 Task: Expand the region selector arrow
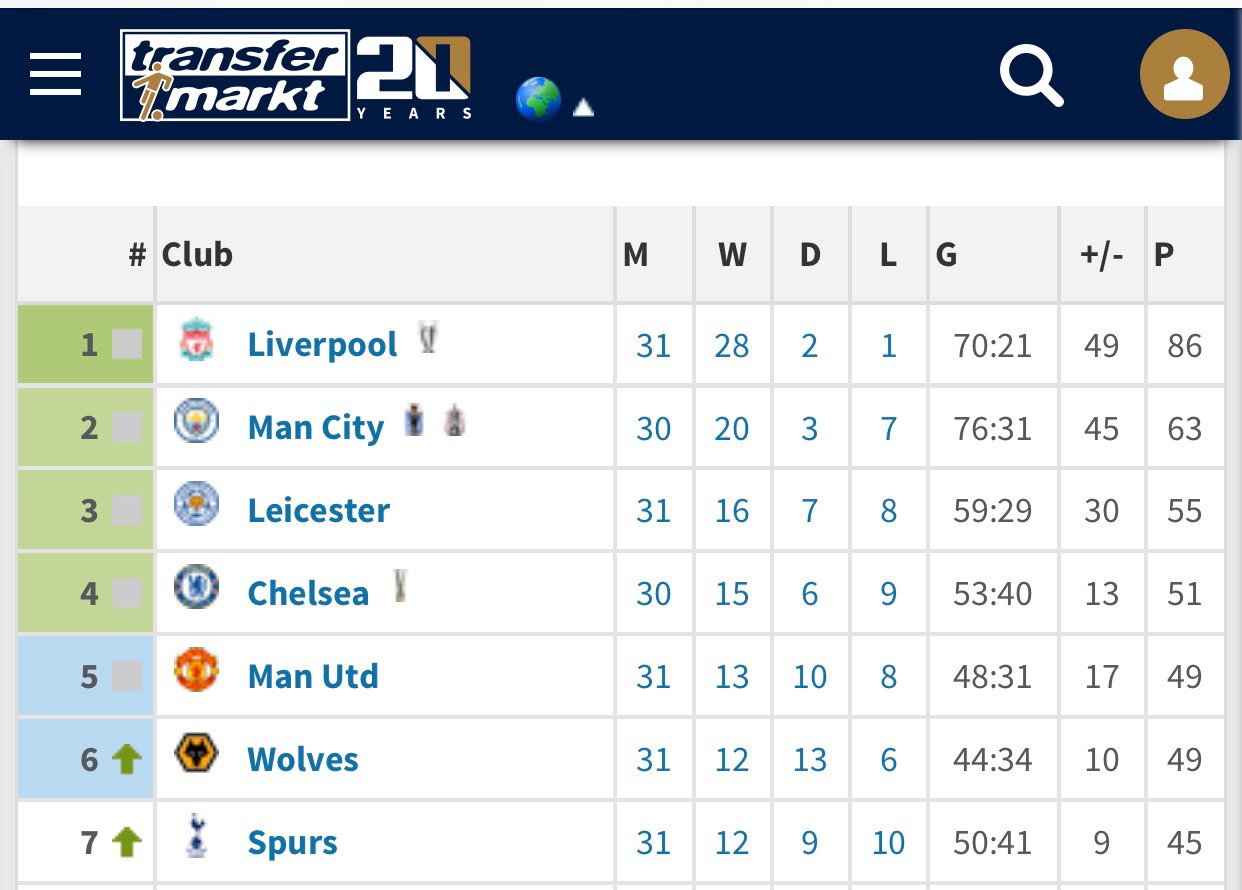pos(583,107)
